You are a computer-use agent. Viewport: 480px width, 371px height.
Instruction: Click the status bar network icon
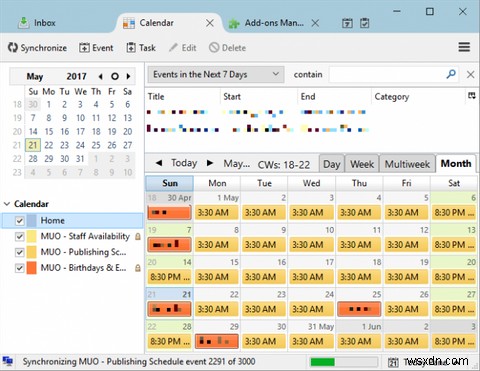pyautogui.click(x=8, y=361)
